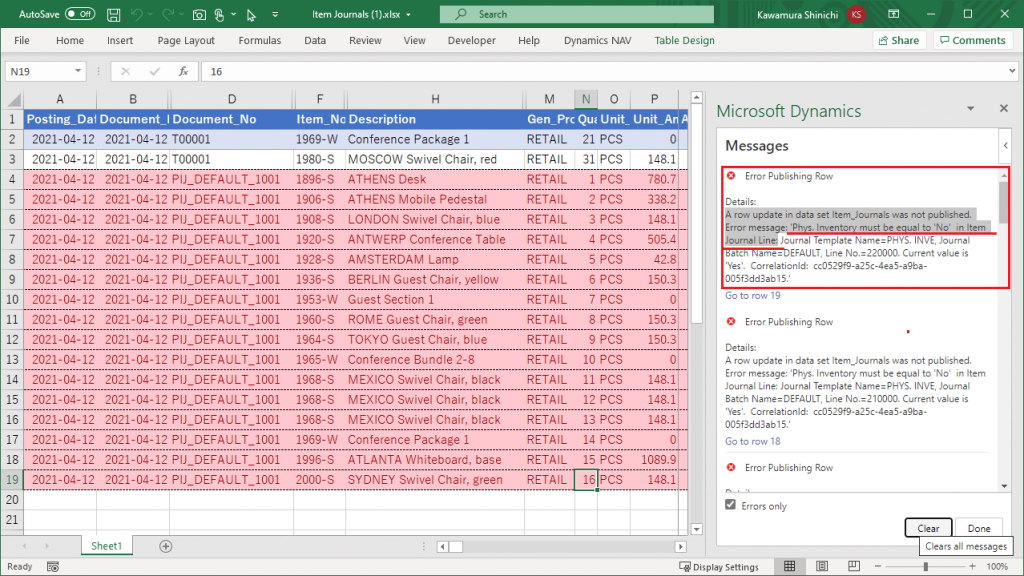Screen dimensions: 1024x576
Task: Open the Data tab
Action: coord(315,40)
